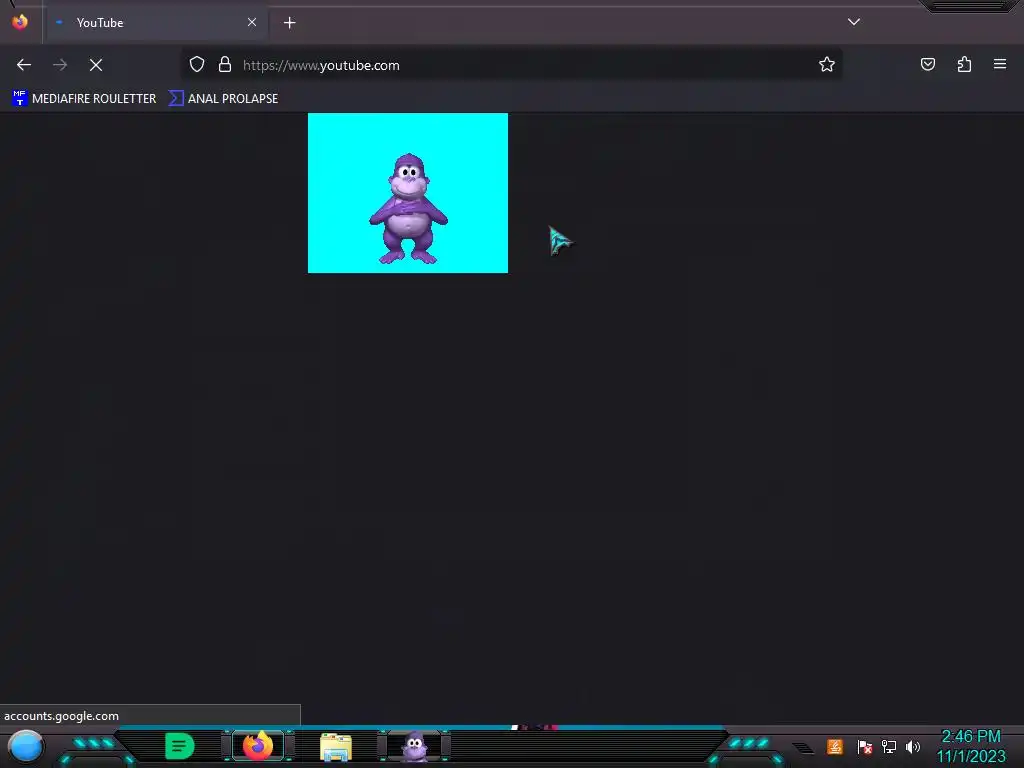Show the clock and date panel
Viewport: 1024px width, 768px height.
pos(971,746)
